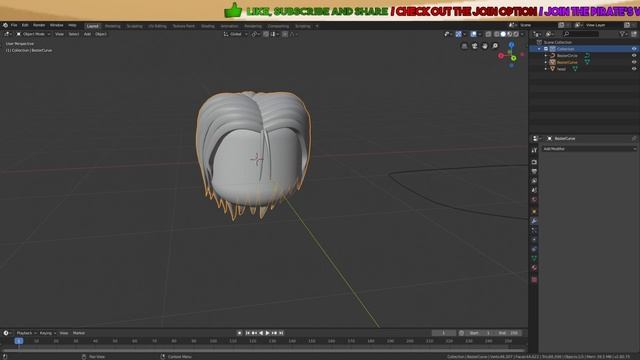Image resolution: width=640 pixels, height=360 pixels.
Task: Expand the BezierCircle outliner item
Action: point(546,56)
